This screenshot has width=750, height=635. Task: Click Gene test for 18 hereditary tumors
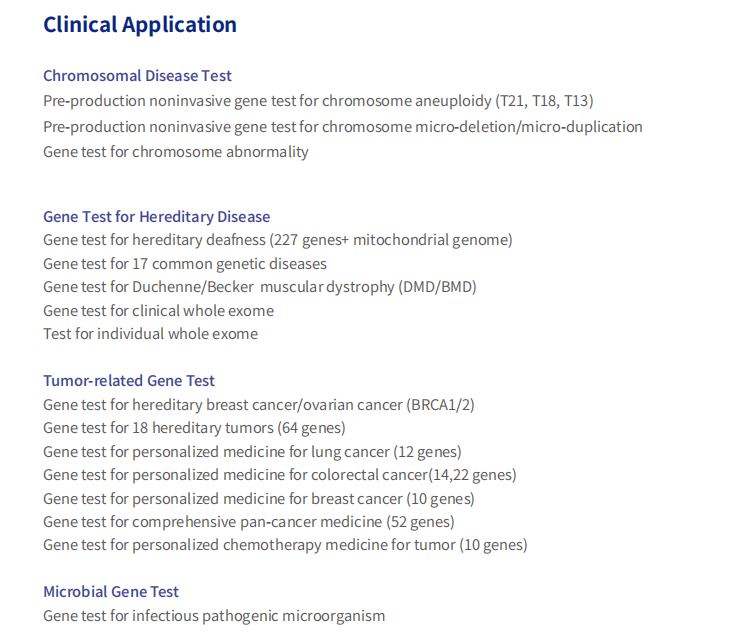point(194,428)
